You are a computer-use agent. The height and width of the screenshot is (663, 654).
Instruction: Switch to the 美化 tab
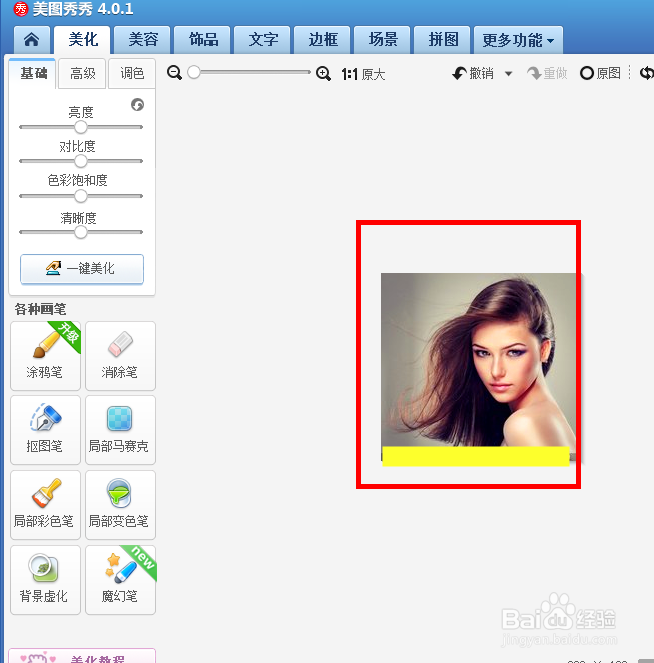tap(82, 40)
